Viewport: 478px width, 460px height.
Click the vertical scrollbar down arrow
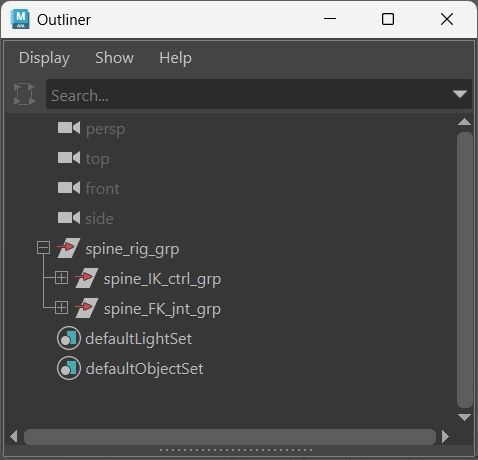click(464, 417)
